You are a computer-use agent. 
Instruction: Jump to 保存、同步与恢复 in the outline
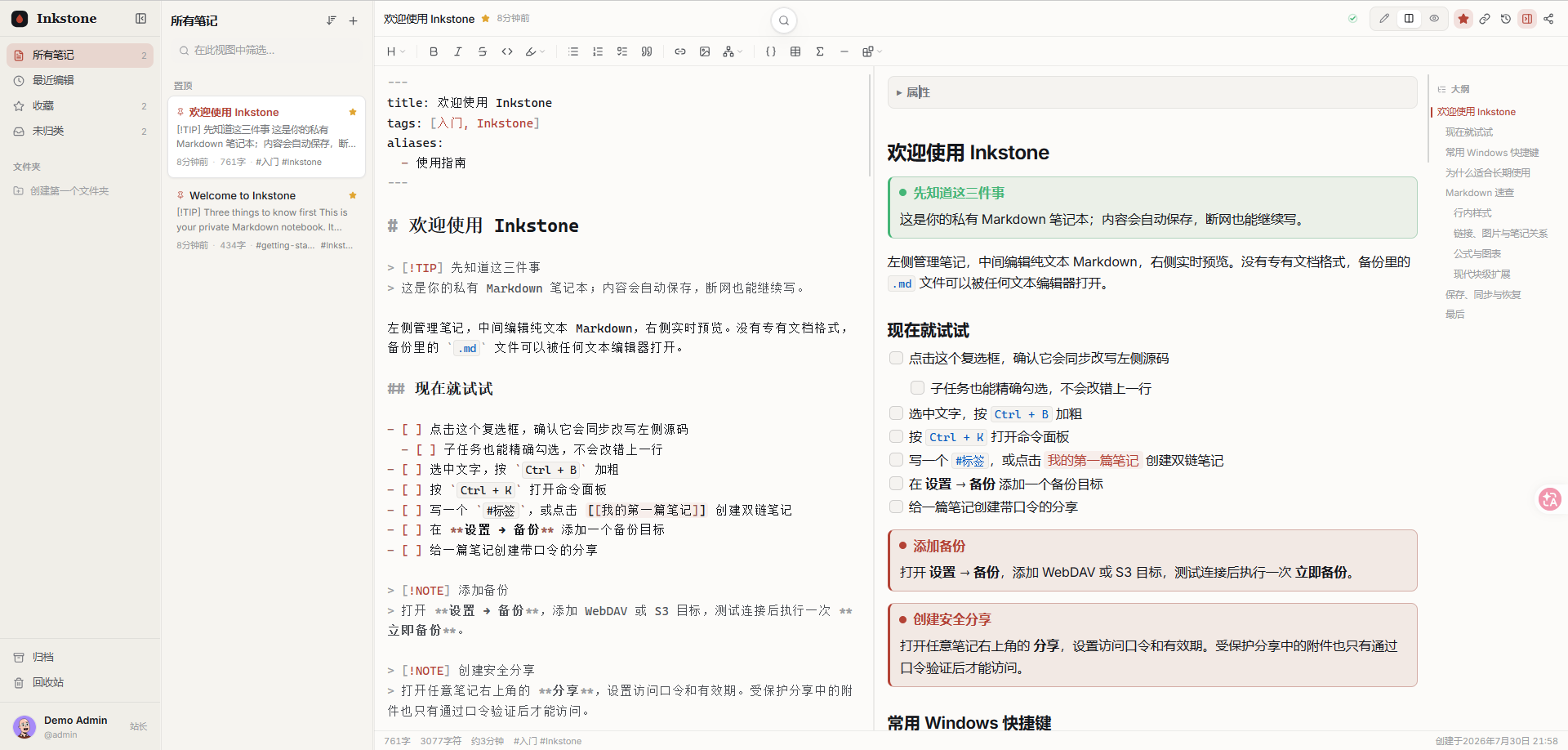coord(1482,294)
